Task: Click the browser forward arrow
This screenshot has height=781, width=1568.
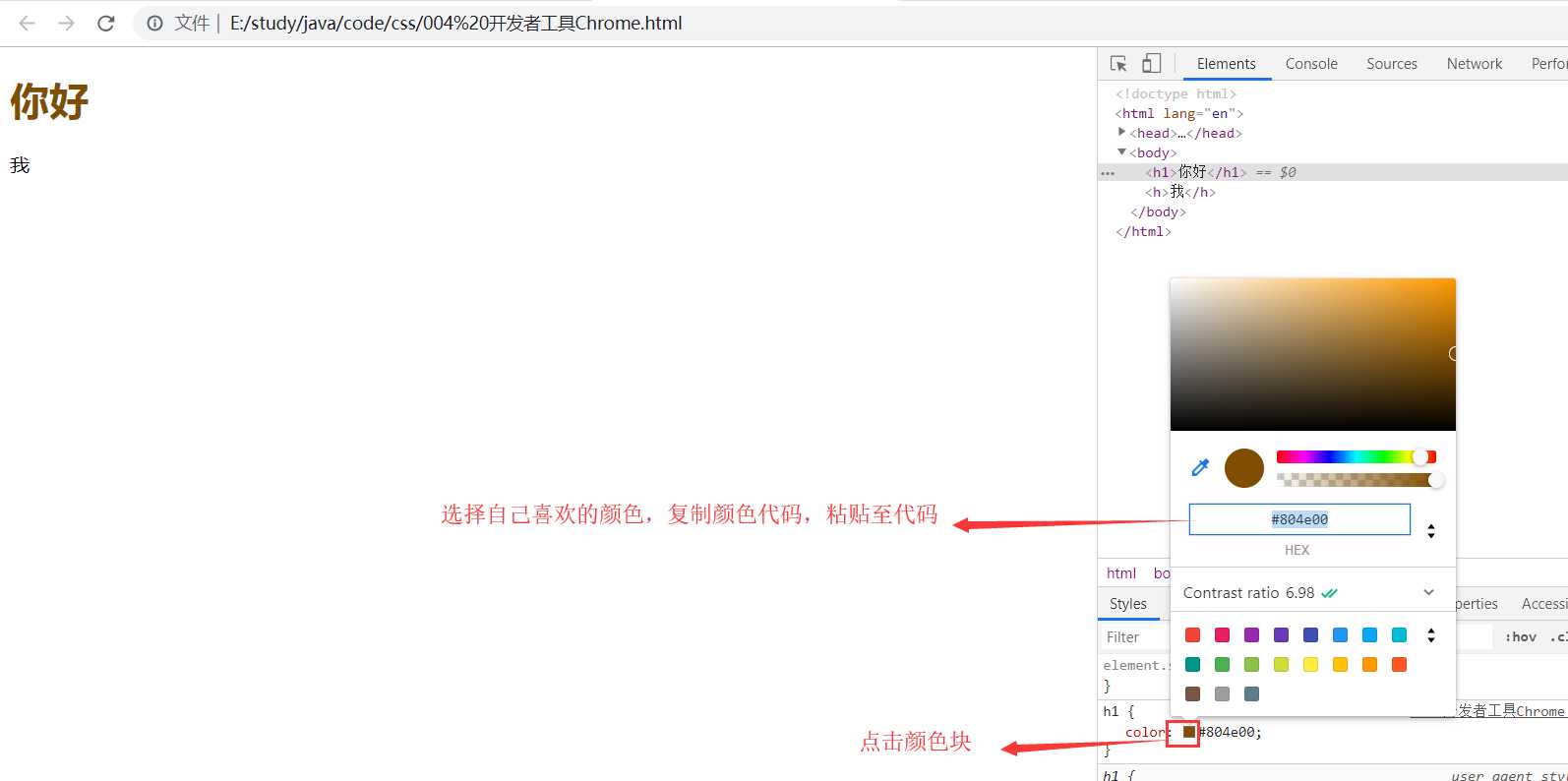Action: click(66, 23)
